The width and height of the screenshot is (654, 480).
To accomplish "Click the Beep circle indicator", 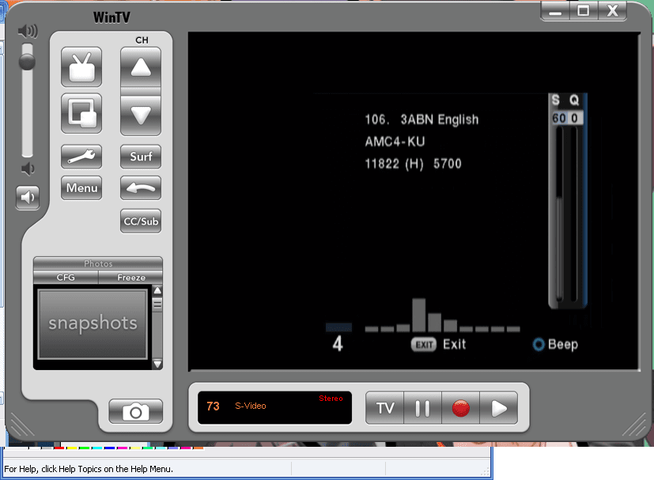I will tap(538, 344).
